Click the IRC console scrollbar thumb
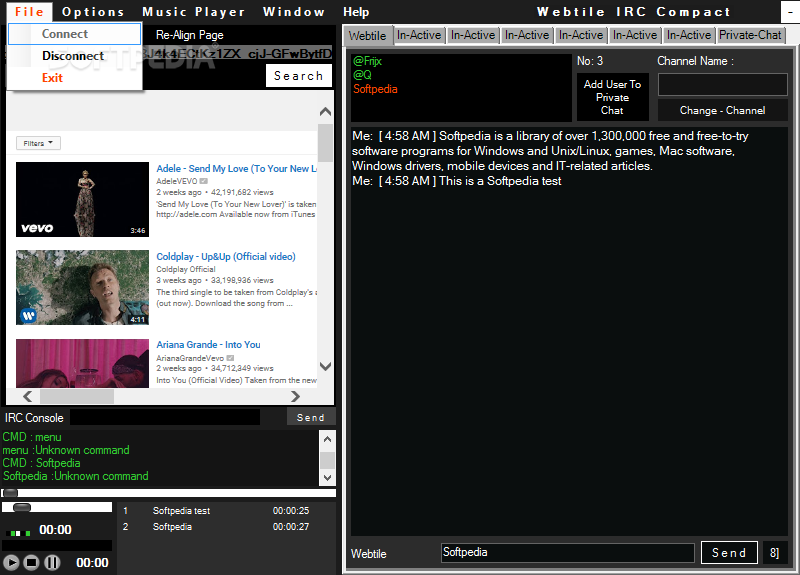The image size is (800, 575). click(x=327, y=460)
